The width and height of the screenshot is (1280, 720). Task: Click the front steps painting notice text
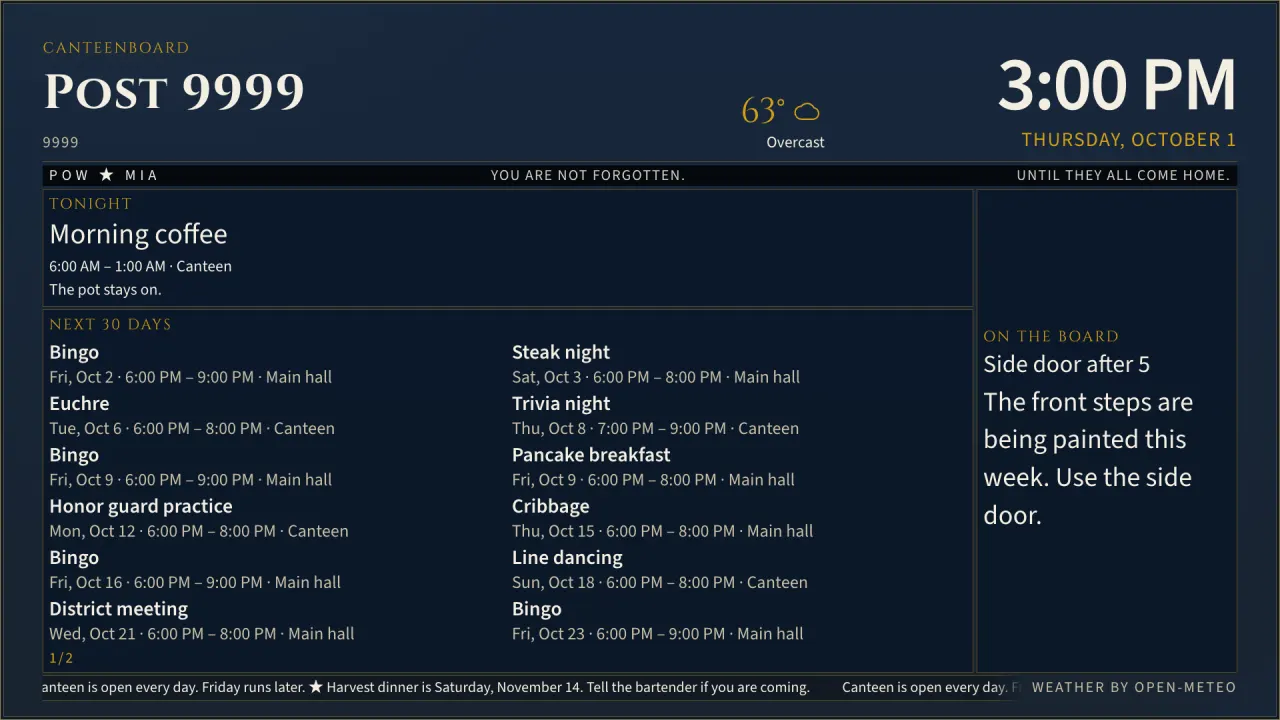coord(1088,458)
